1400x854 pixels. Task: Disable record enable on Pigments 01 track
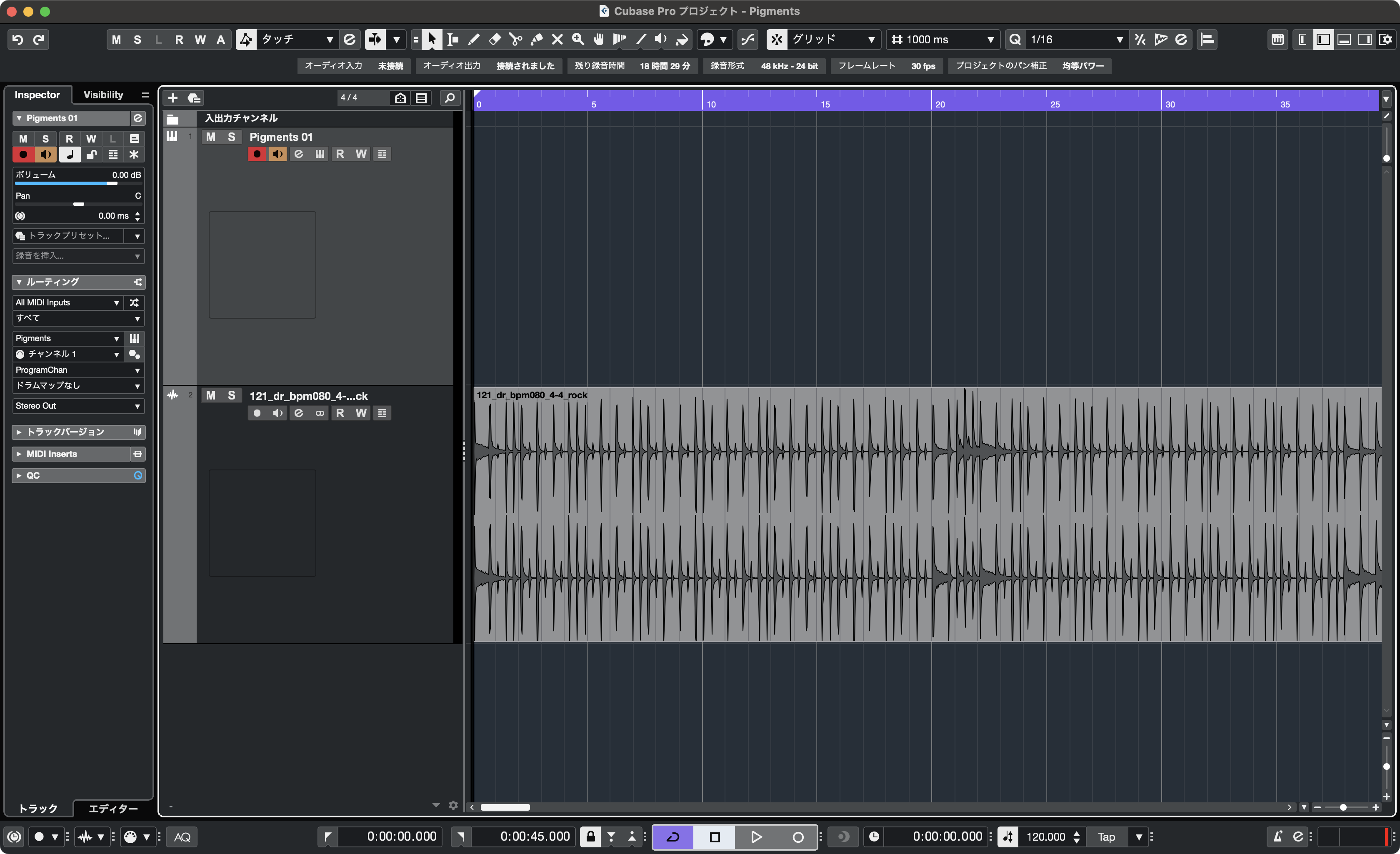(x=257, y=154)
